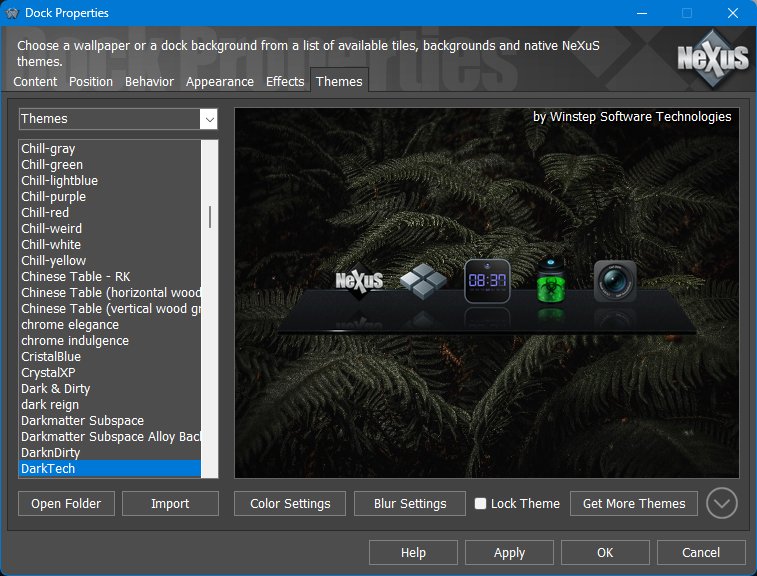The image size is (757, 576).
Task: Click Get More Themes button
Action: 634,504
